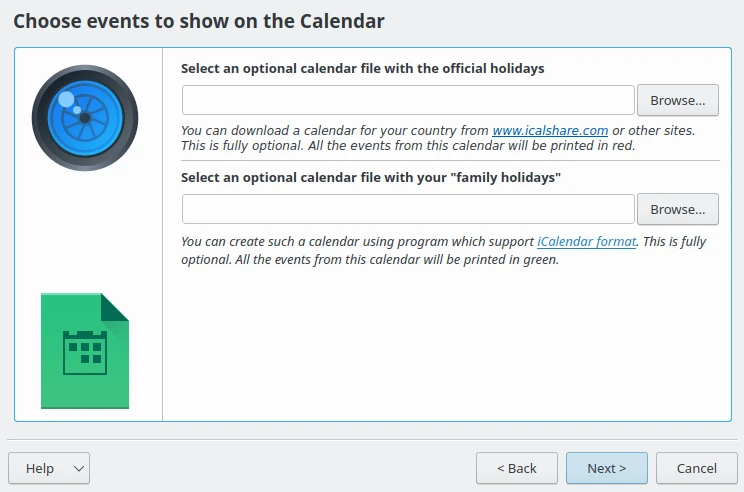Screen dimensions: 744x492
Task: Open the www.icalshare.com link
Action: 550,130
